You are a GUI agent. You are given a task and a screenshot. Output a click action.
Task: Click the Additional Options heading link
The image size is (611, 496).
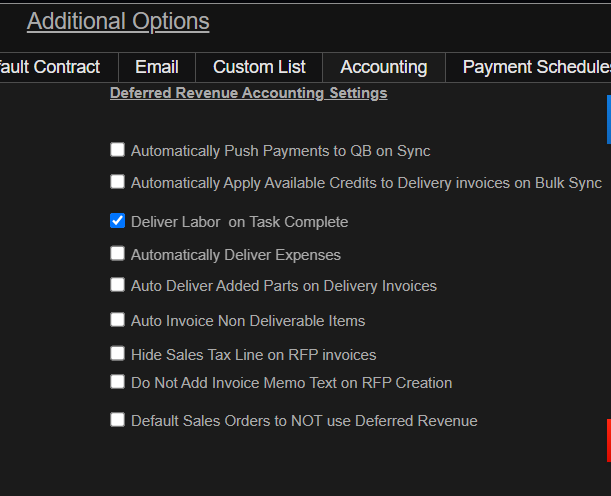[118, 21]
